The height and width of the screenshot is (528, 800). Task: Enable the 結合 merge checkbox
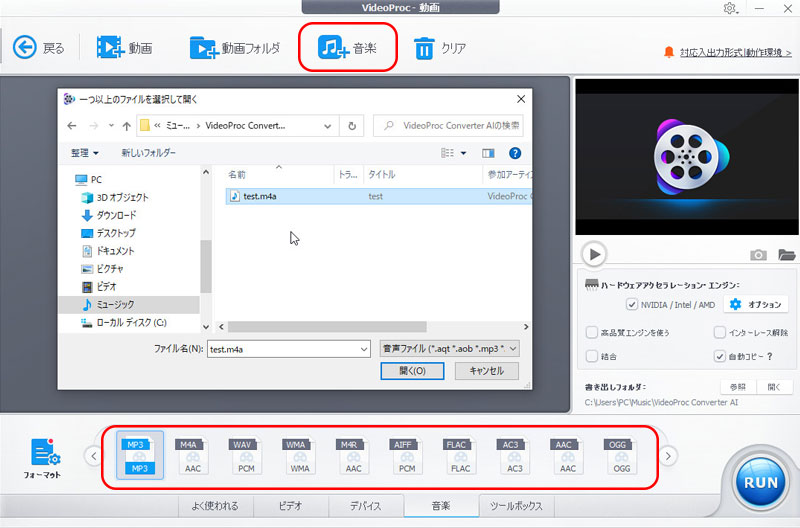[x=591, y=356]
